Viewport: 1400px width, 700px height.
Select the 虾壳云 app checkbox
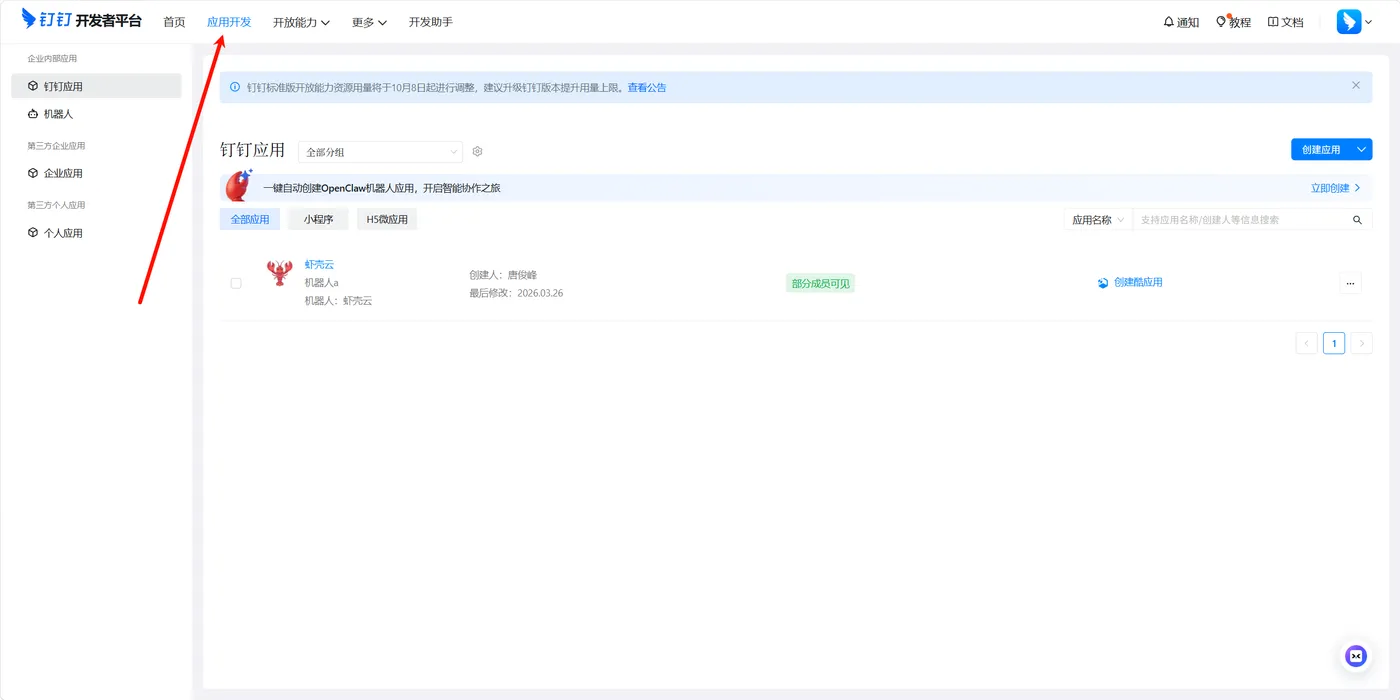pos(236,283)
